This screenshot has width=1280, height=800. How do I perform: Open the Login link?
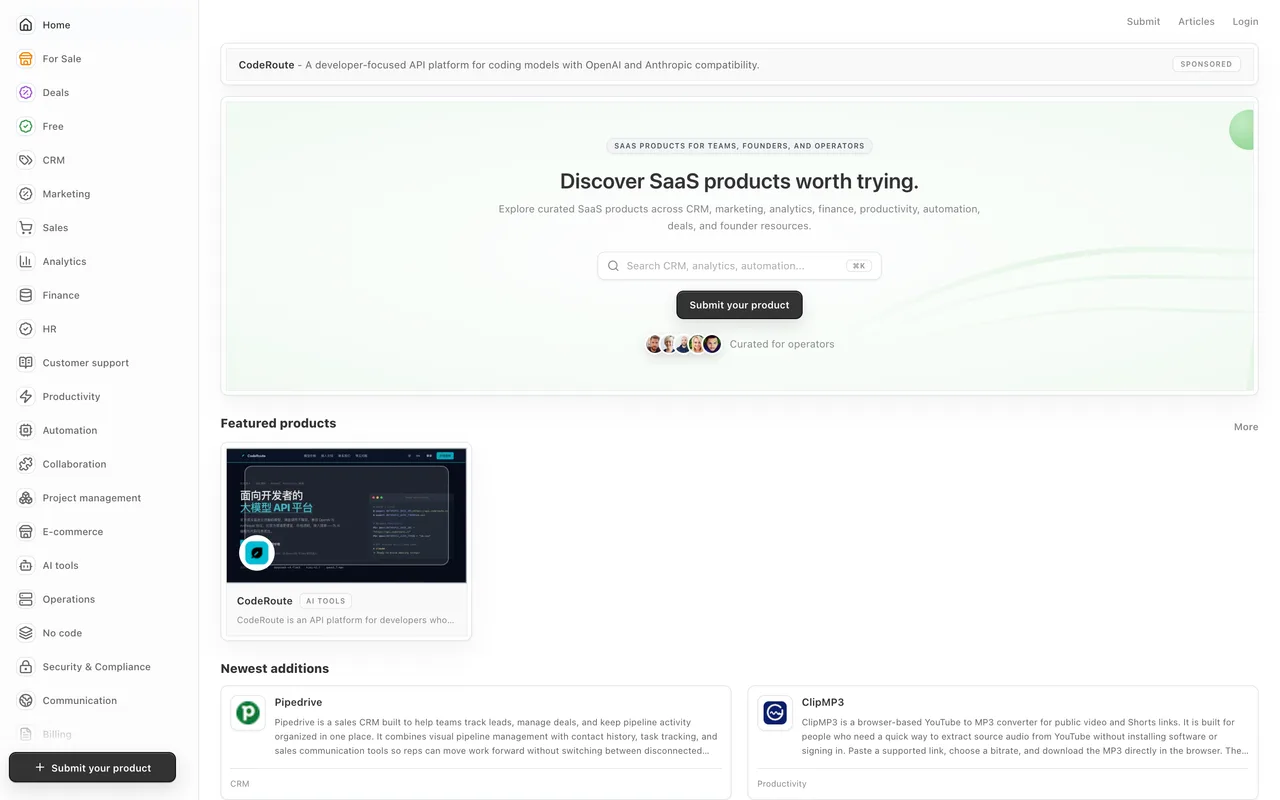1245,21
